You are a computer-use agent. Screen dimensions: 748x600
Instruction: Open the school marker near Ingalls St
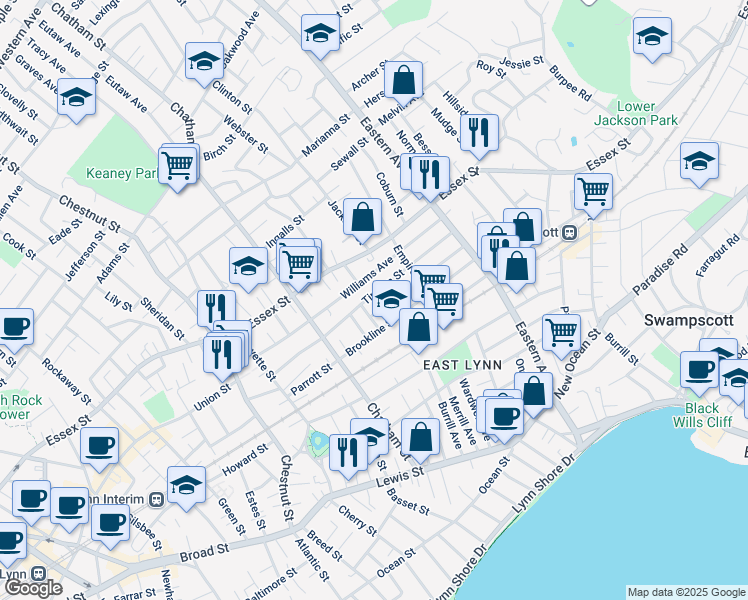(248, 266)
